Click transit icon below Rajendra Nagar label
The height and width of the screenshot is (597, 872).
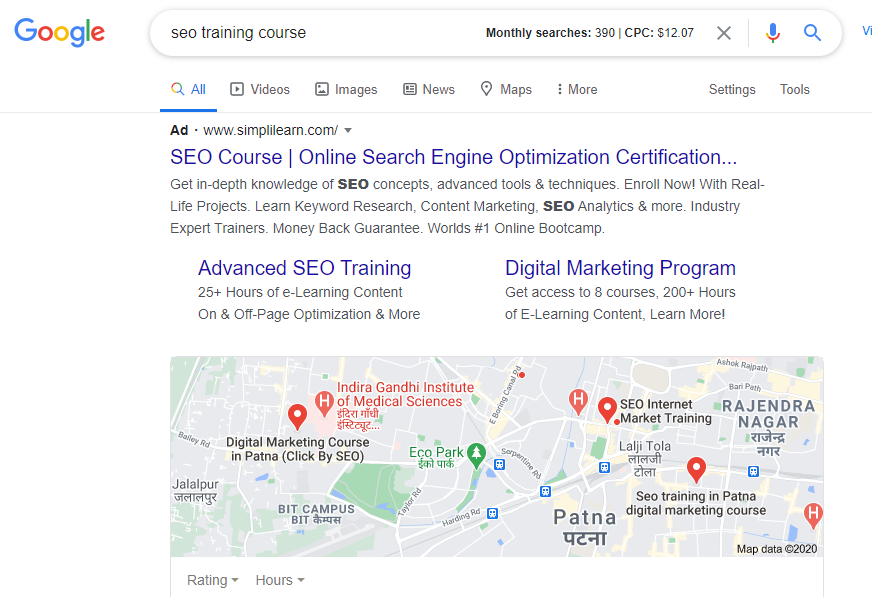[753, 471]
